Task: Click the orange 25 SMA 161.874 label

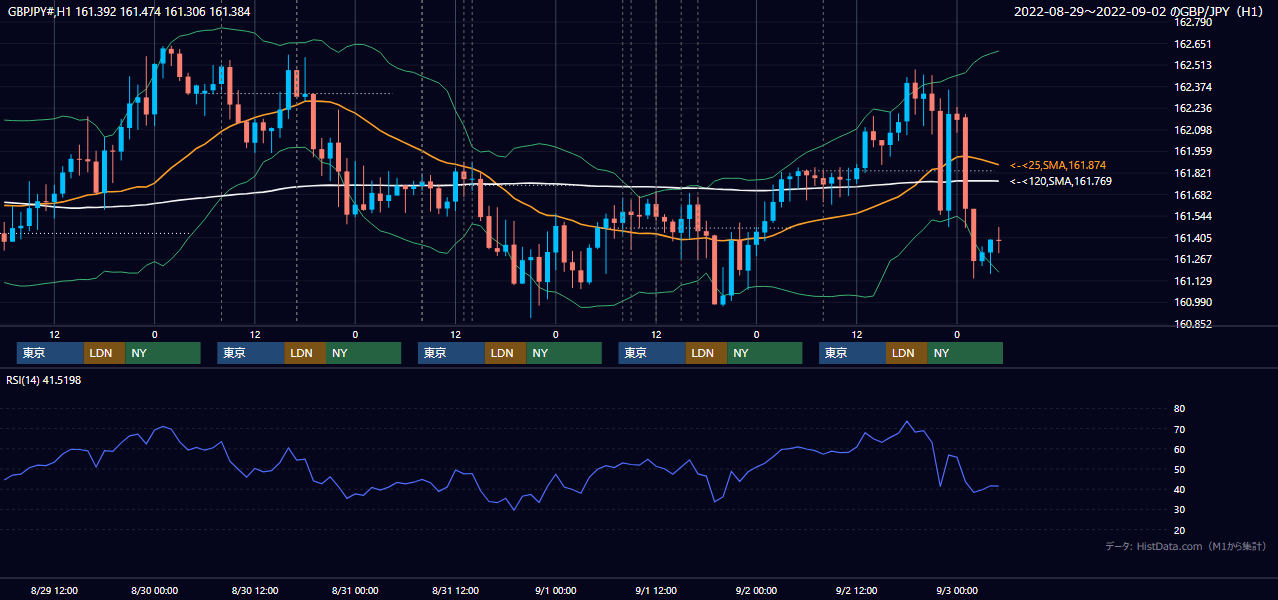Action: pos(1058,165)
